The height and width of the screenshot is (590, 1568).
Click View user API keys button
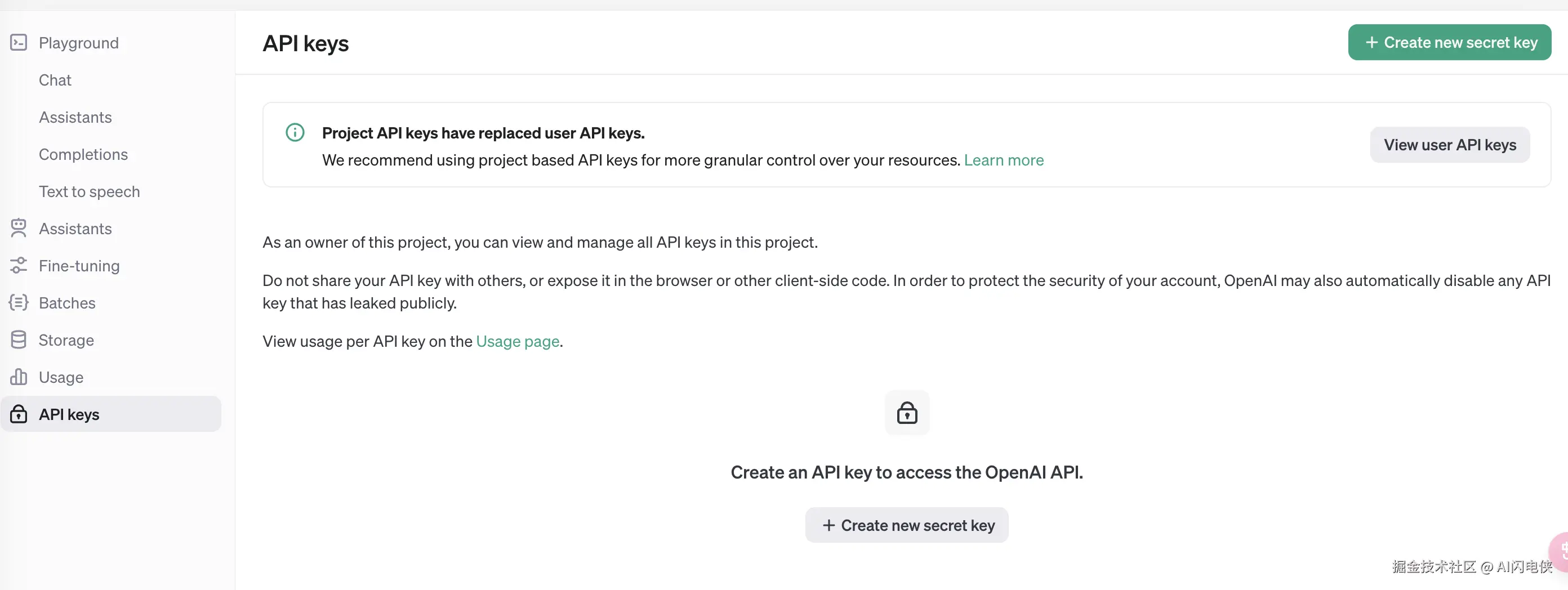[1449, 145]
